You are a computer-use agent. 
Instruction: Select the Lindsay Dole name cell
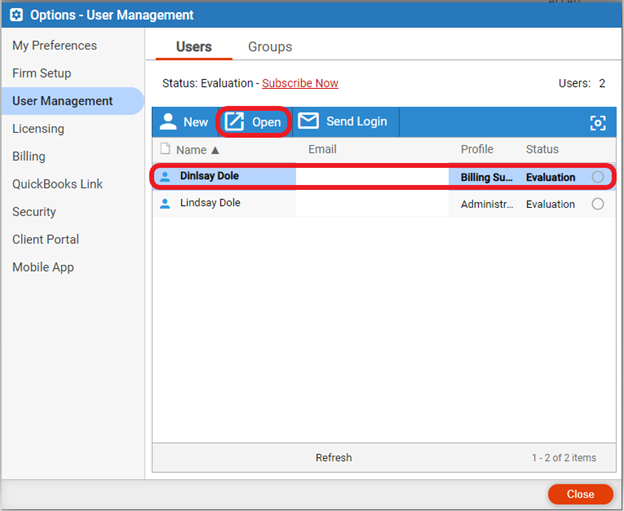[210, 203]
